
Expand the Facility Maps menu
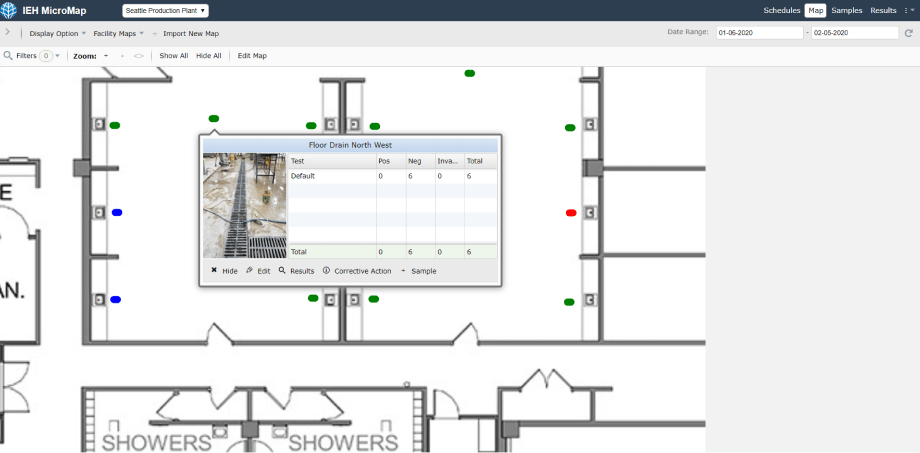(118, 33)
